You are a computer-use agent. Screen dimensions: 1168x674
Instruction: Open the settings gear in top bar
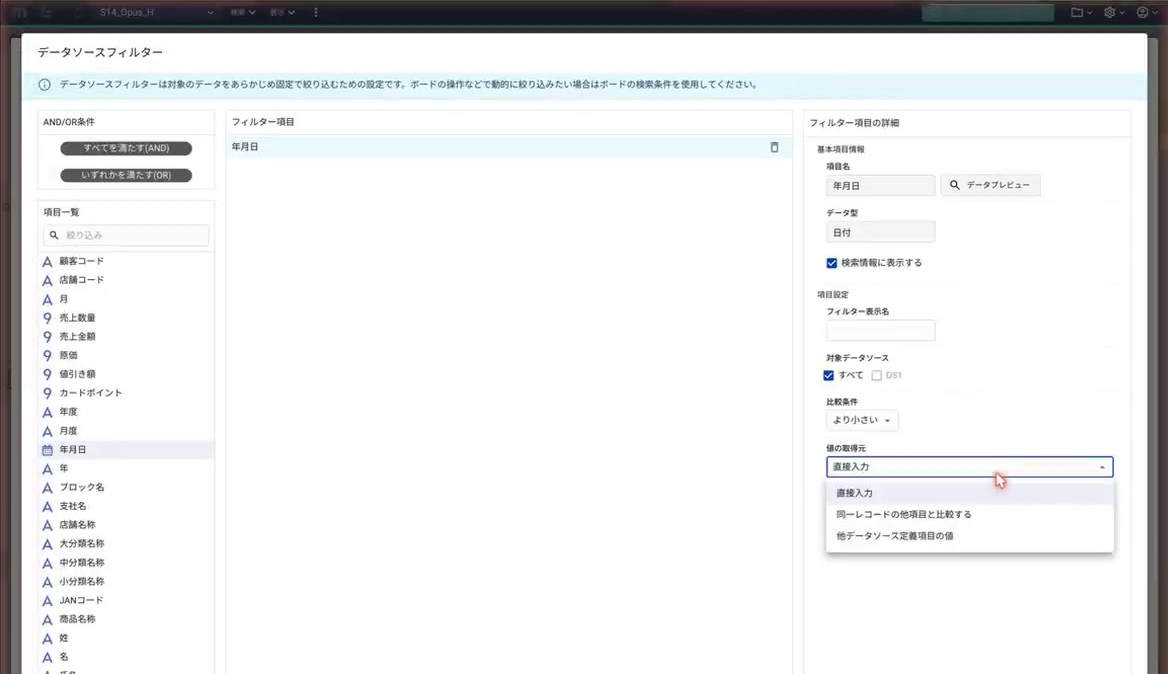[x=1114, y=13]
